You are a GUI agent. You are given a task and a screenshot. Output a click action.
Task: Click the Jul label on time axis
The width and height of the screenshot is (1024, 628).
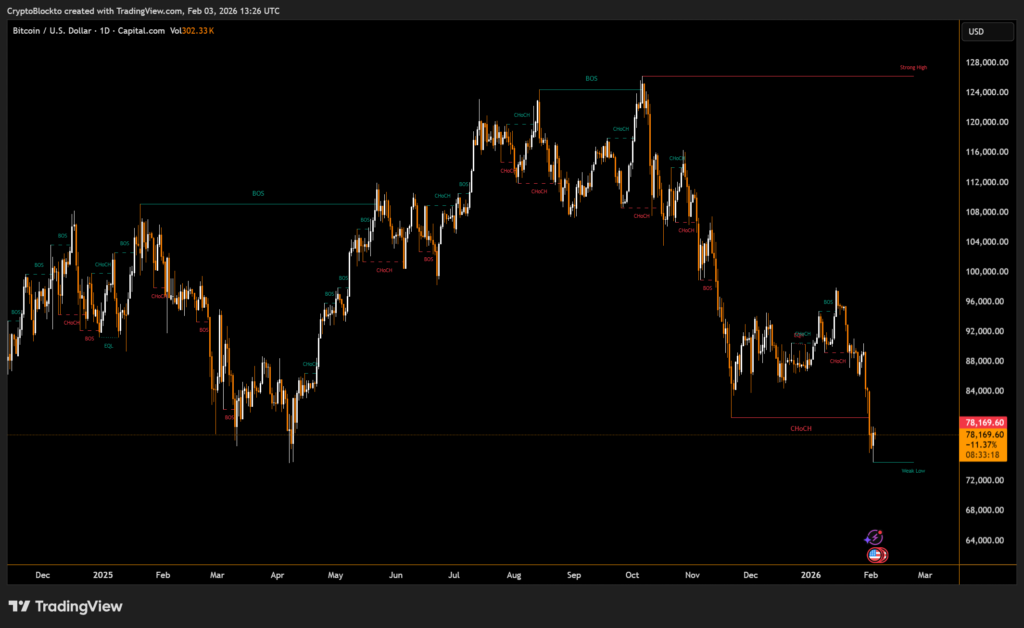(455, 575)
